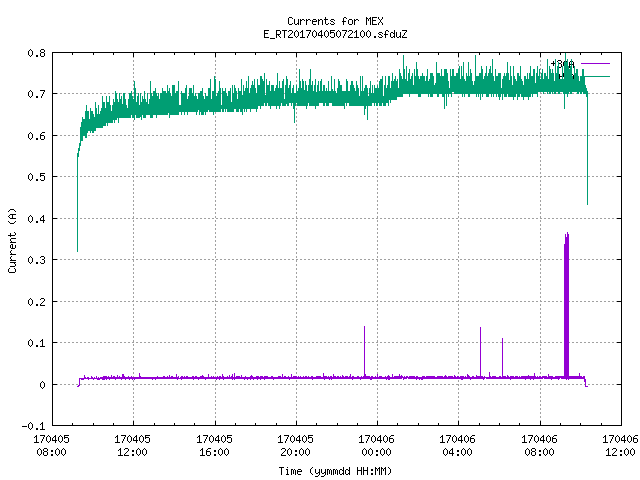Click the "Time (yymmdd HH:MM)" x-axis label
The height and width of the screenshot is (480, 640).
point(335,471)
